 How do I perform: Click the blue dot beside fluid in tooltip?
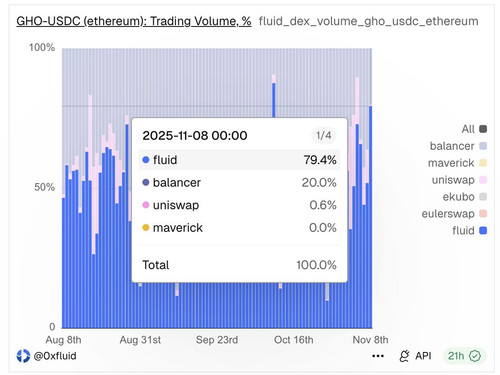coord(146,160)
